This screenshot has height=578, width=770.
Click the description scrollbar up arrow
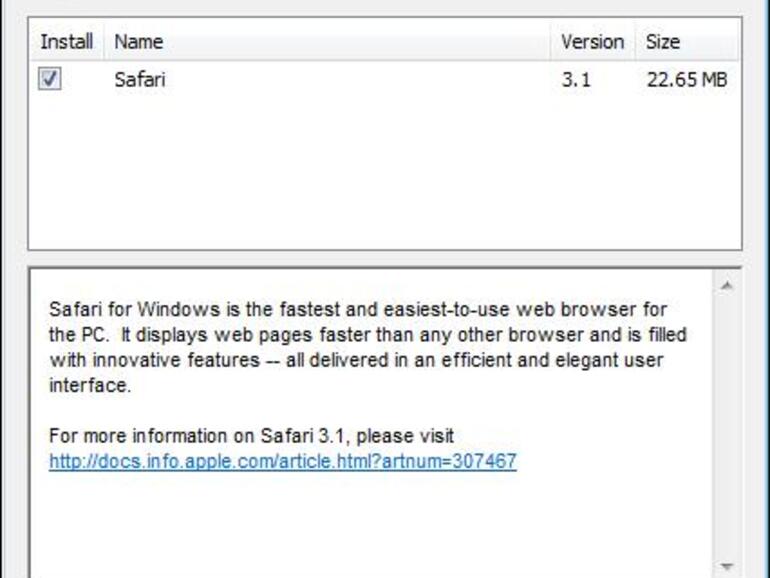[727, 286]
